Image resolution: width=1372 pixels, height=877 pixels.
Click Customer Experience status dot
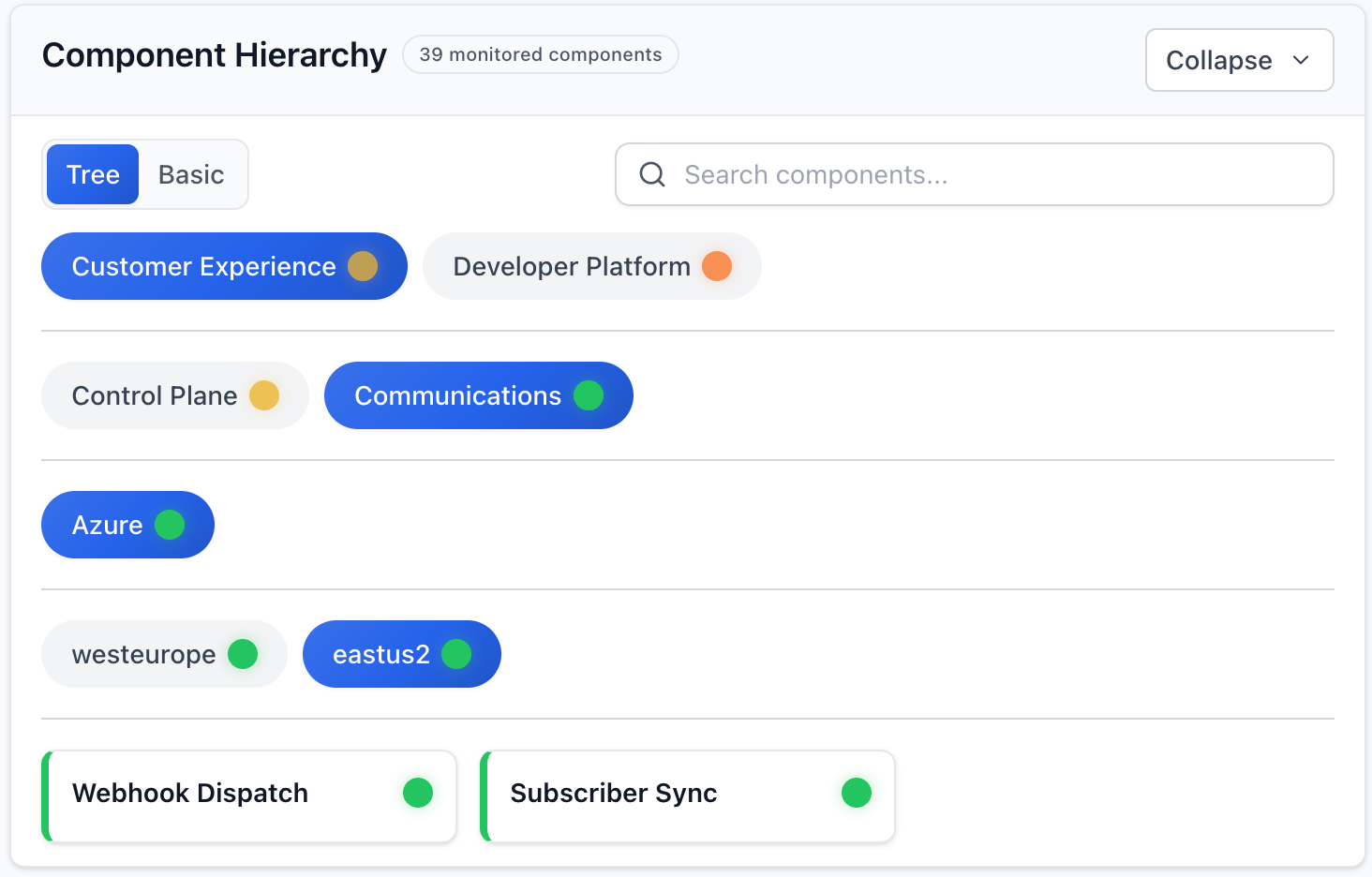click(363, 266)
